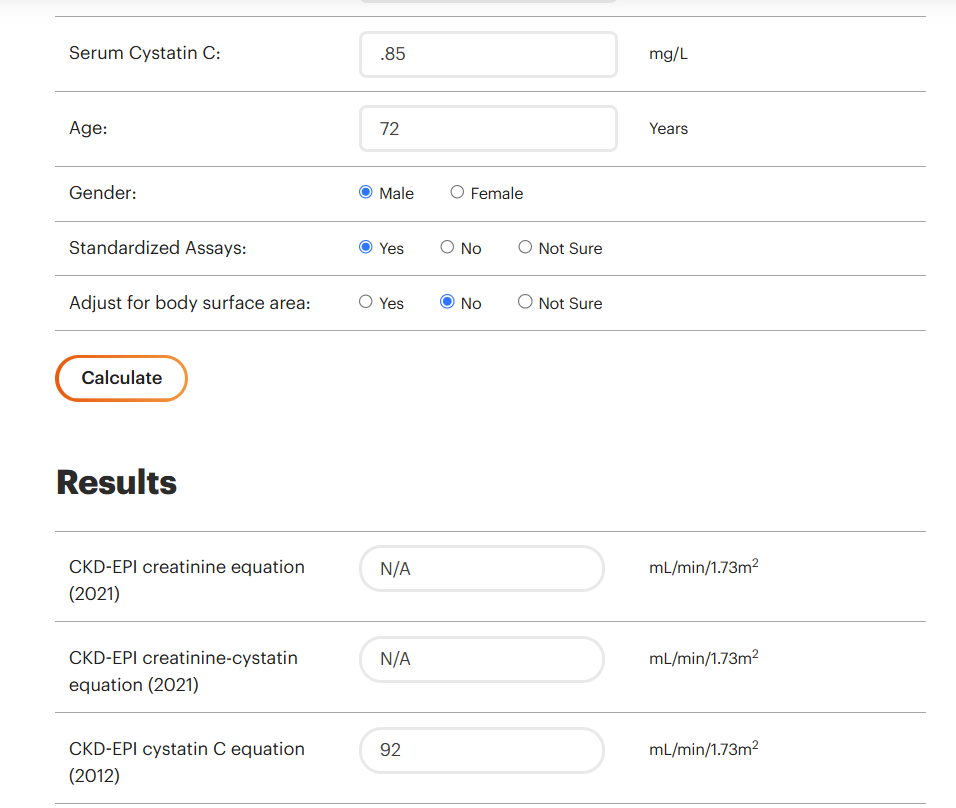Click the CKD-EPI creatinine equation result field

pos(482,568)
